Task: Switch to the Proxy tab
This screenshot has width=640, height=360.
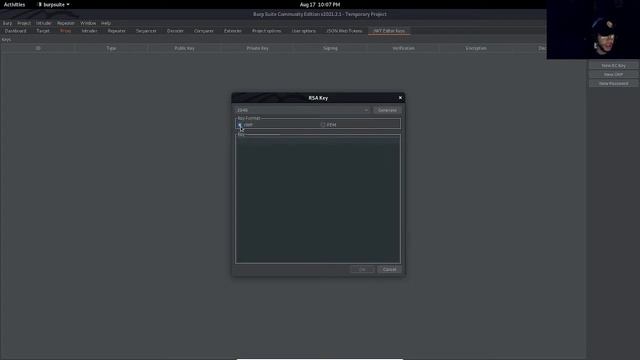Action: (65, 31)
